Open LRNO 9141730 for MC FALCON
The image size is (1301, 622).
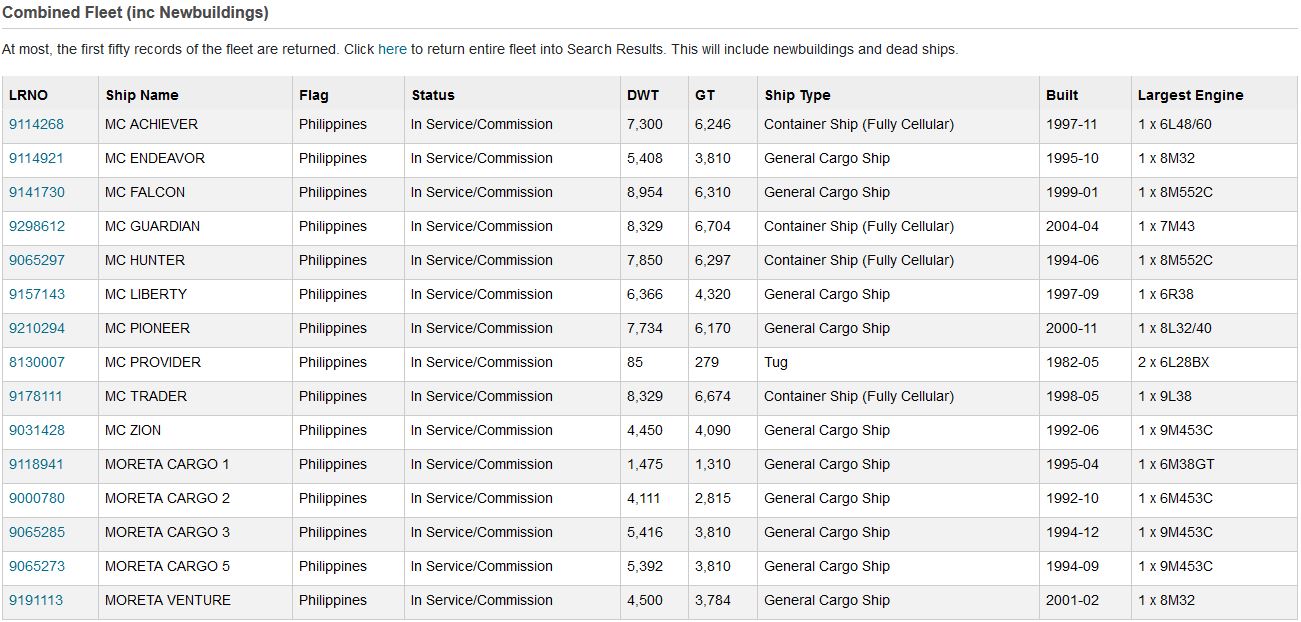tap(36, 192)
